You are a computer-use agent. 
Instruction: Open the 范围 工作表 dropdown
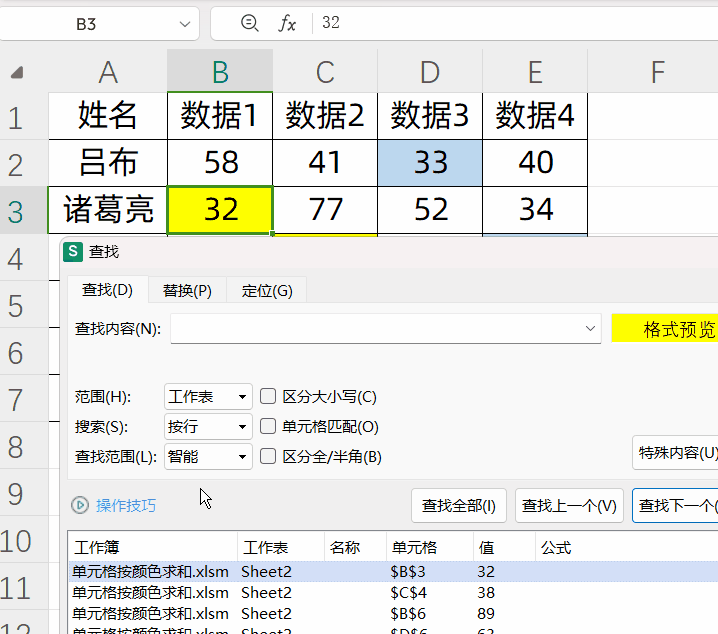[x=208, y=396]
